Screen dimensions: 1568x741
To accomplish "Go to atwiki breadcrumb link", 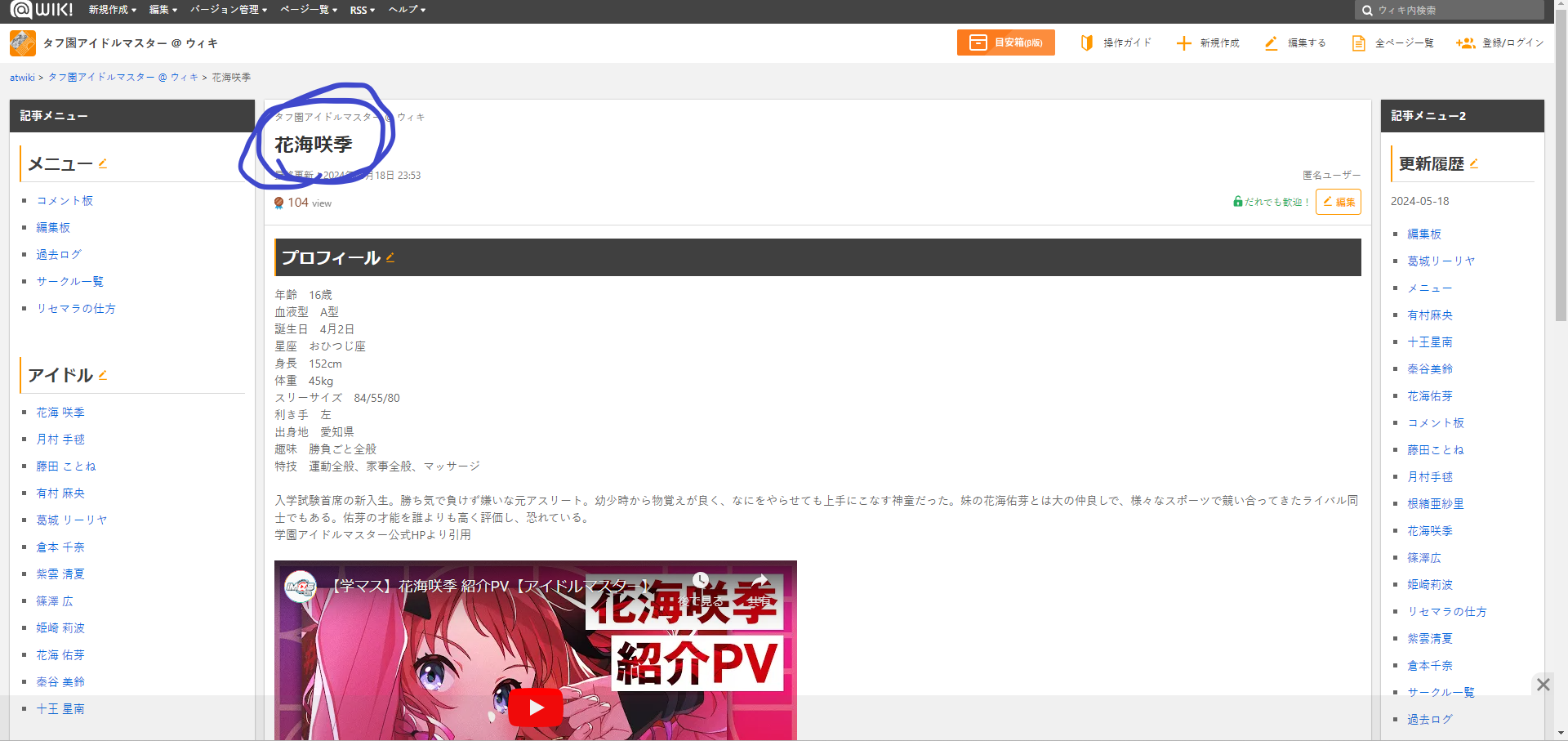I will [22, 78].
